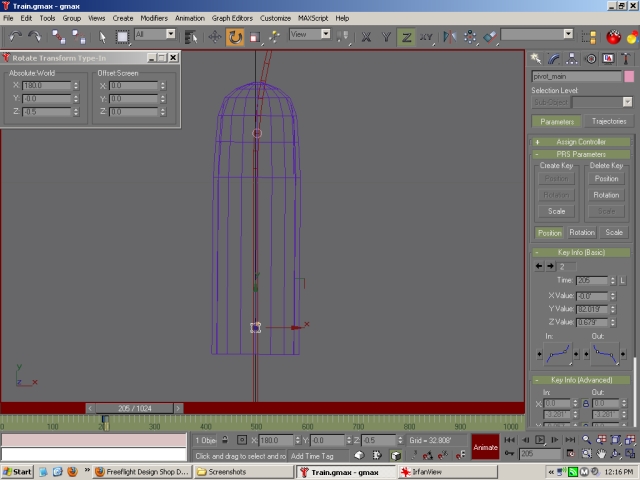Click Delete Key Position button
This screenshot has height=480, width=640.
606,179
